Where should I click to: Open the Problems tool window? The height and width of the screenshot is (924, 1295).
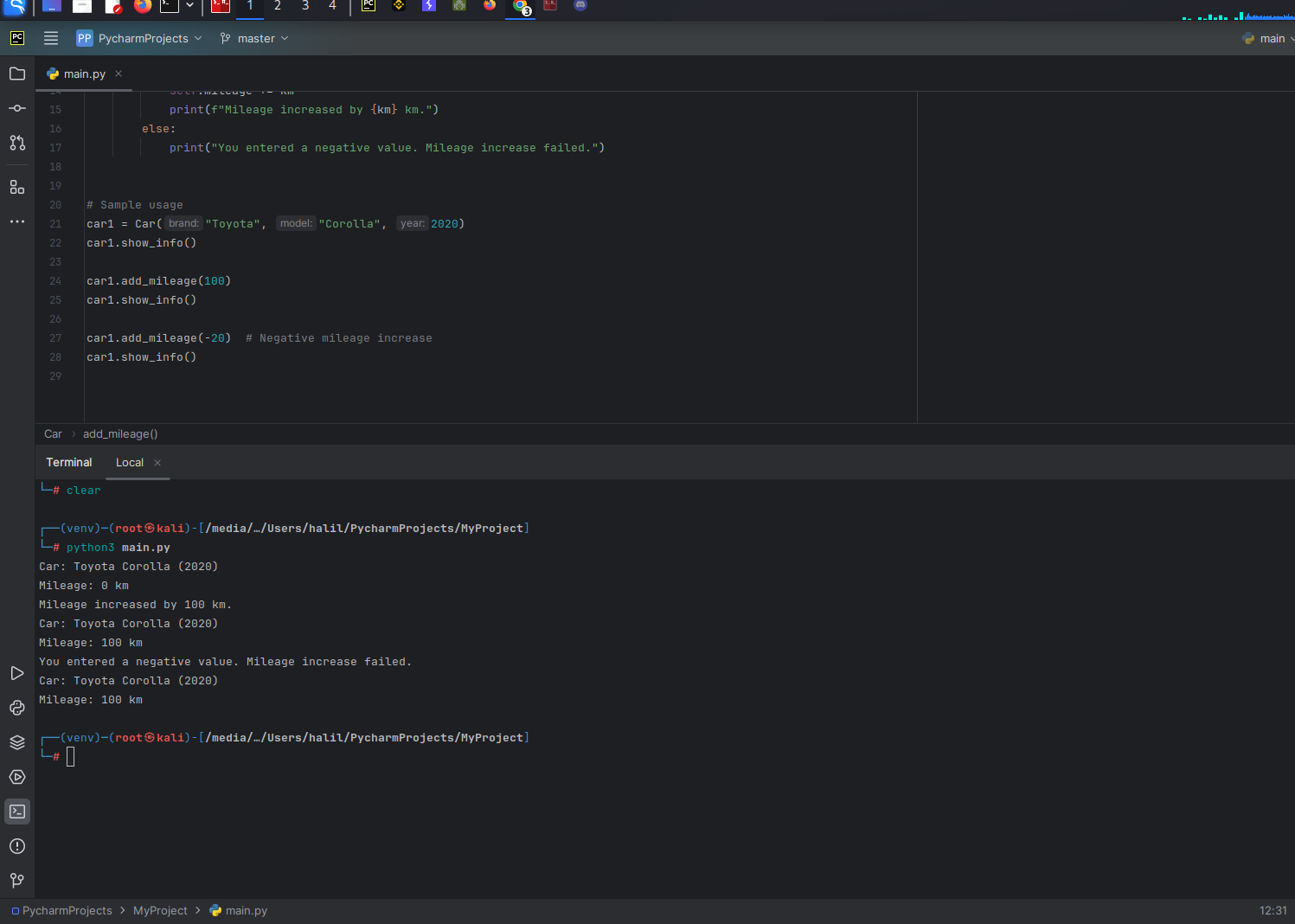[17, 846]
